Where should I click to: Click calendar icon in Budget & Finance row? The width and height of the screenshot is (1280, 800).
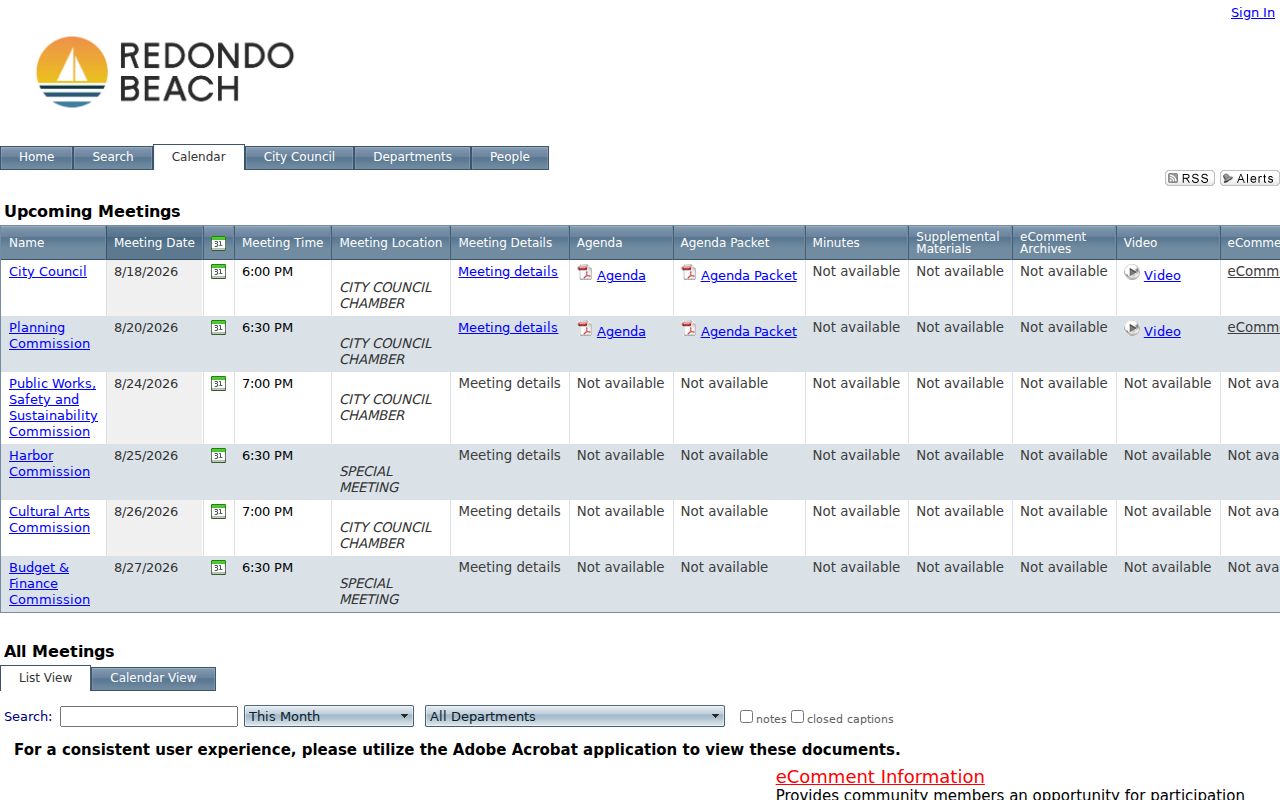coord(218,567)
